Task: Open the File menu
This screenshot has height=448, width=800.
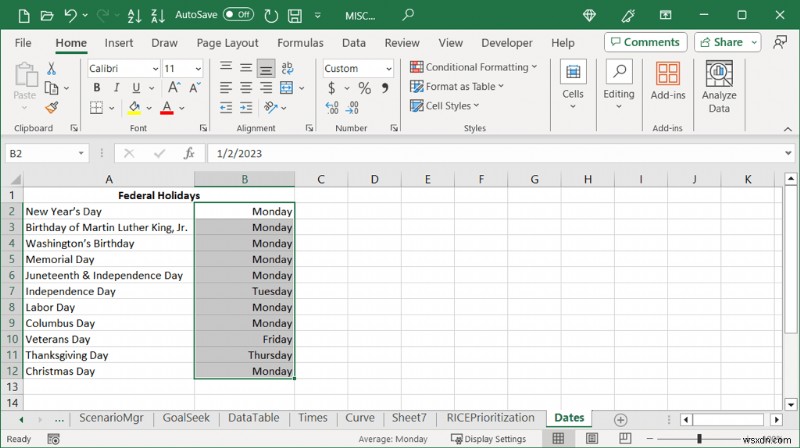Action: (23, 43)
